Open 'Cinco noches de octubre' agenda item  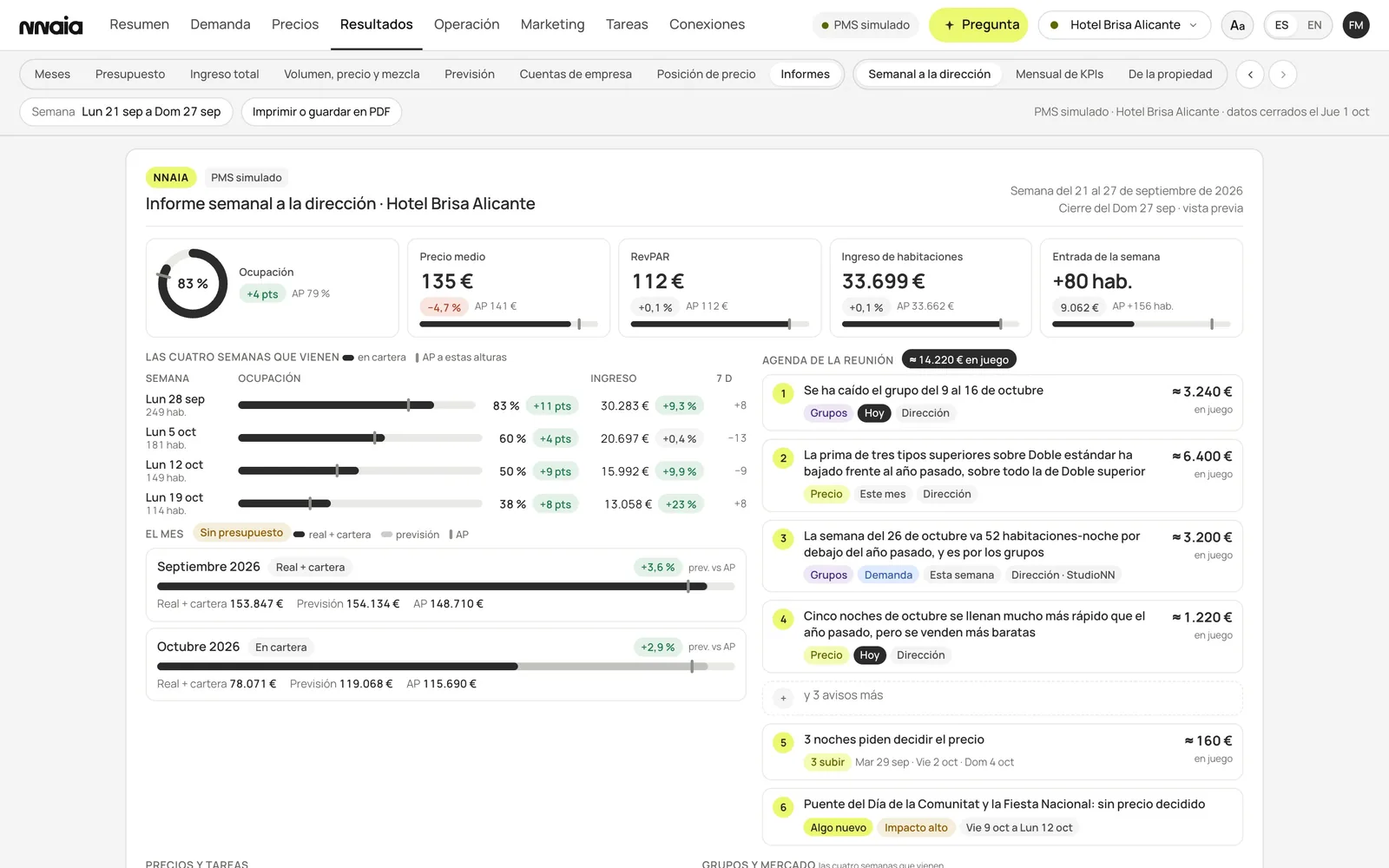point(1002,636)
